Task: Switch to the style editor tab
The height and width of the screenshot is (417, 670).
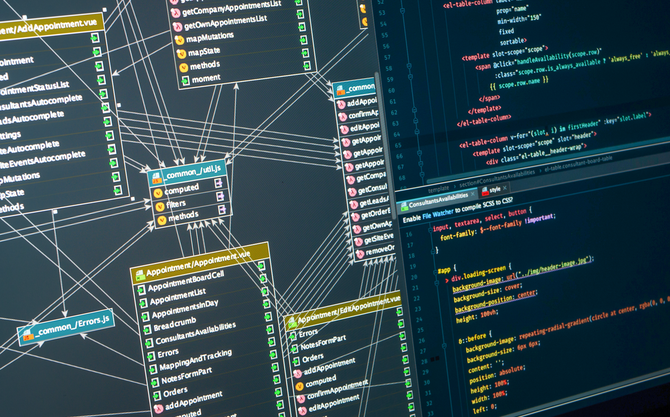Action: [494, 190]
